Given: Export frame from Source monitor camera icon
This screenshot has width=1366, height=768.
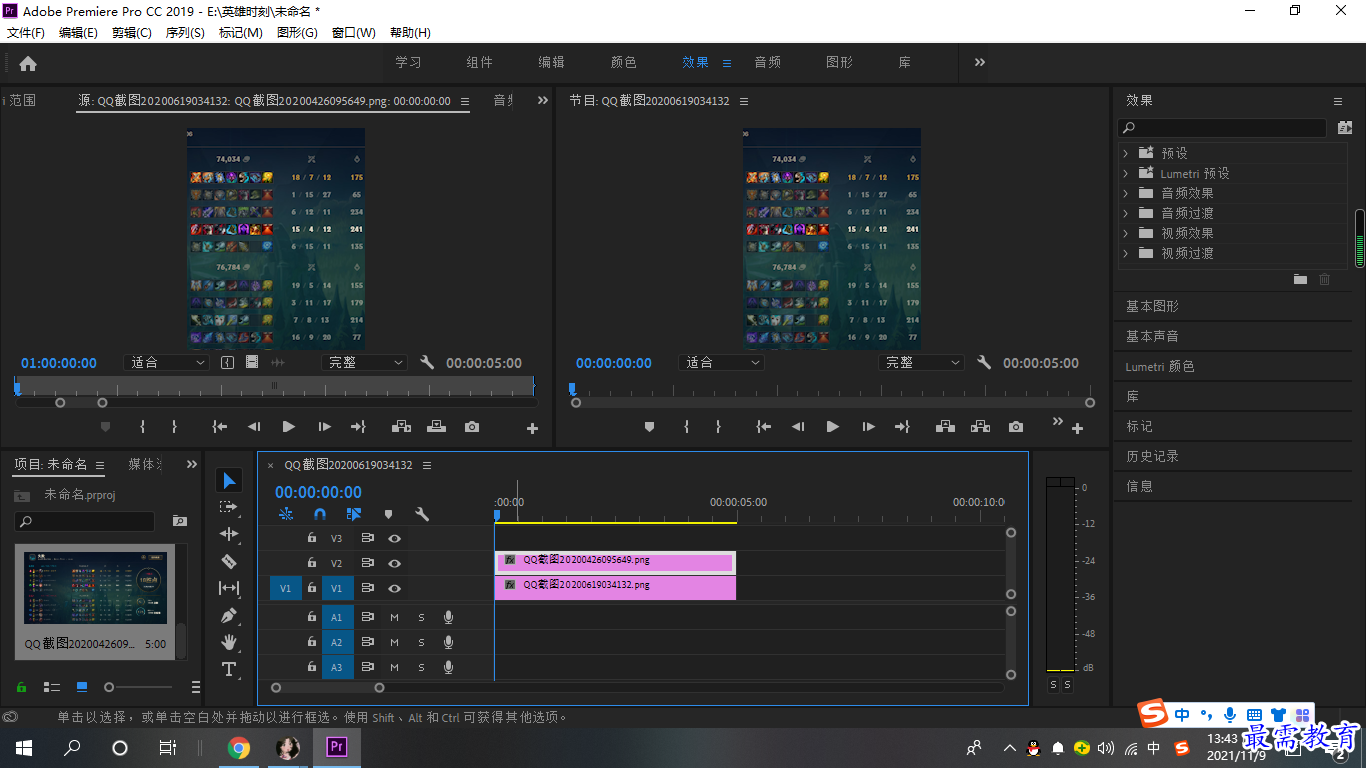Looking at the screenshot, I should pyautogui.click(x=472, y=427).
